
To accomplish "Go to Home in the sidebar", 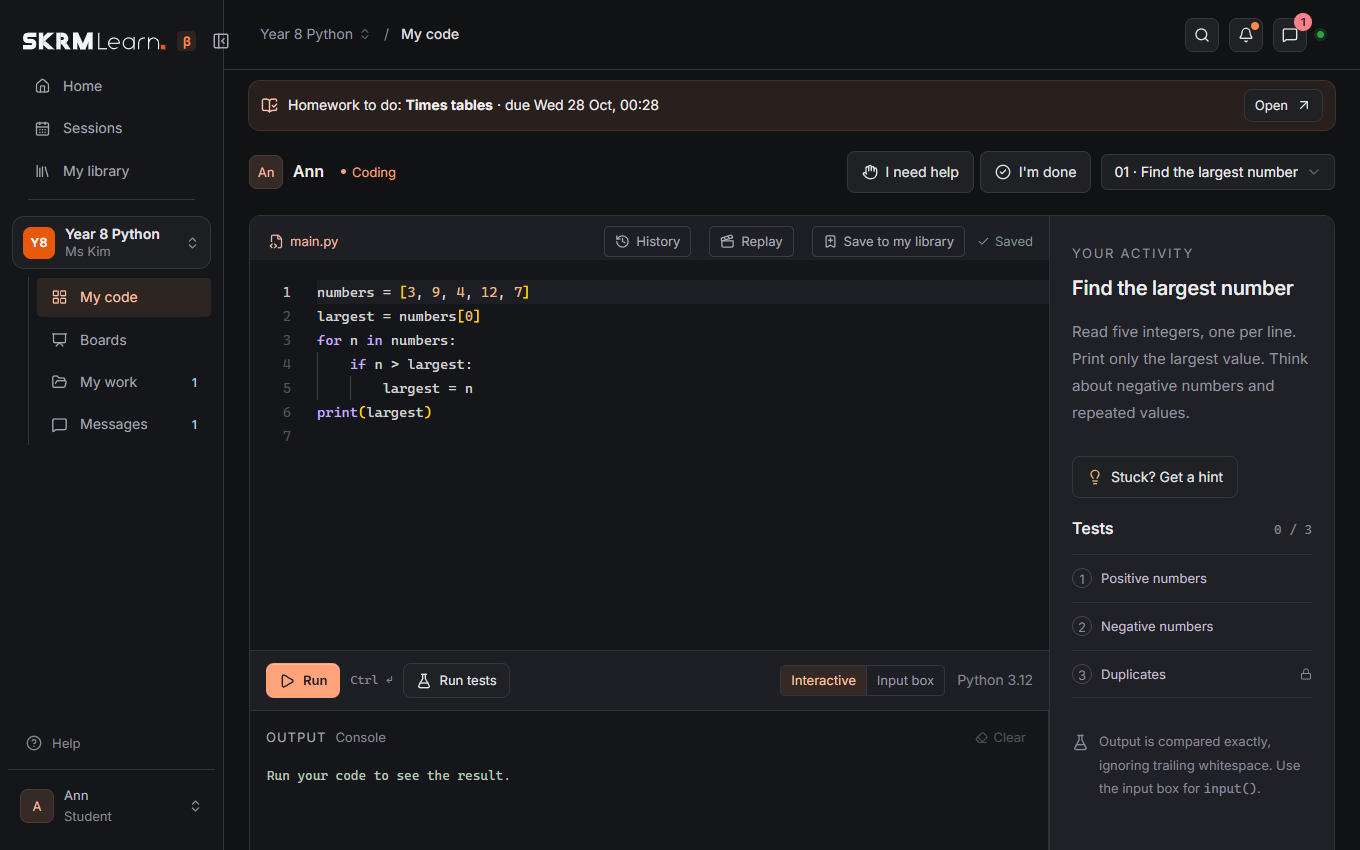I will (x=111, y=86).
